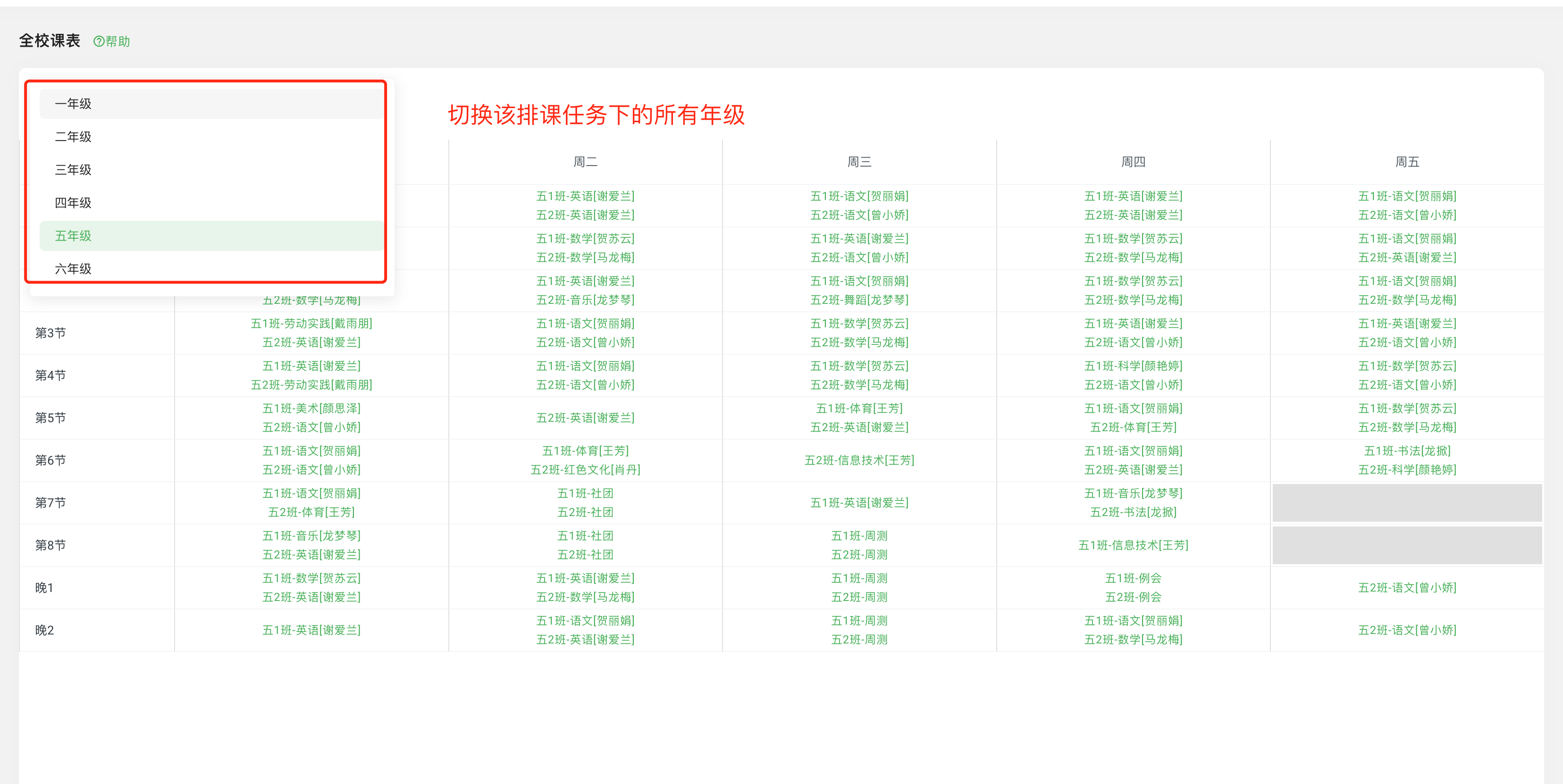Open 五2班-信息技术[王芳] Wednesday sixth period entry
Screen dimensions: 1563x784
[x=858, y=459]
